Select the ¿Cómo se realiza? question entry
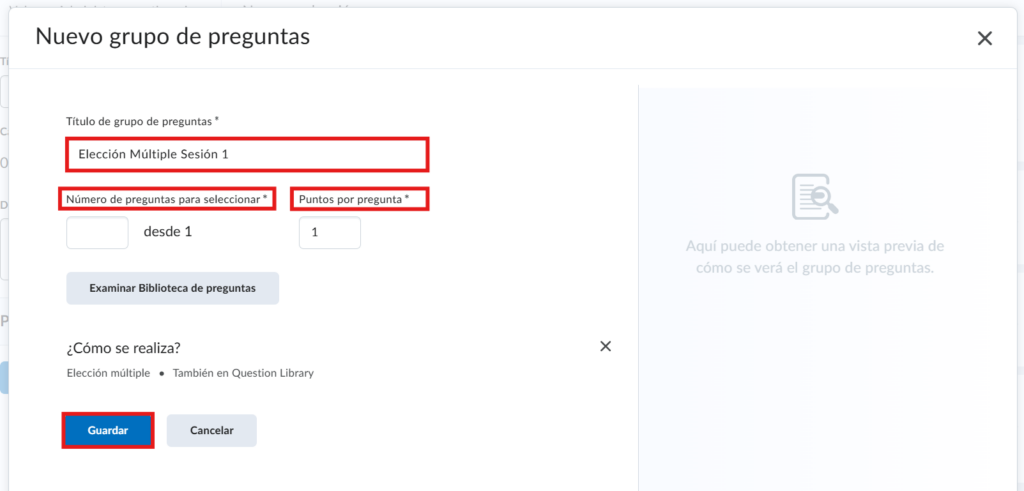The image size is (1024, 491). [123, 348]
